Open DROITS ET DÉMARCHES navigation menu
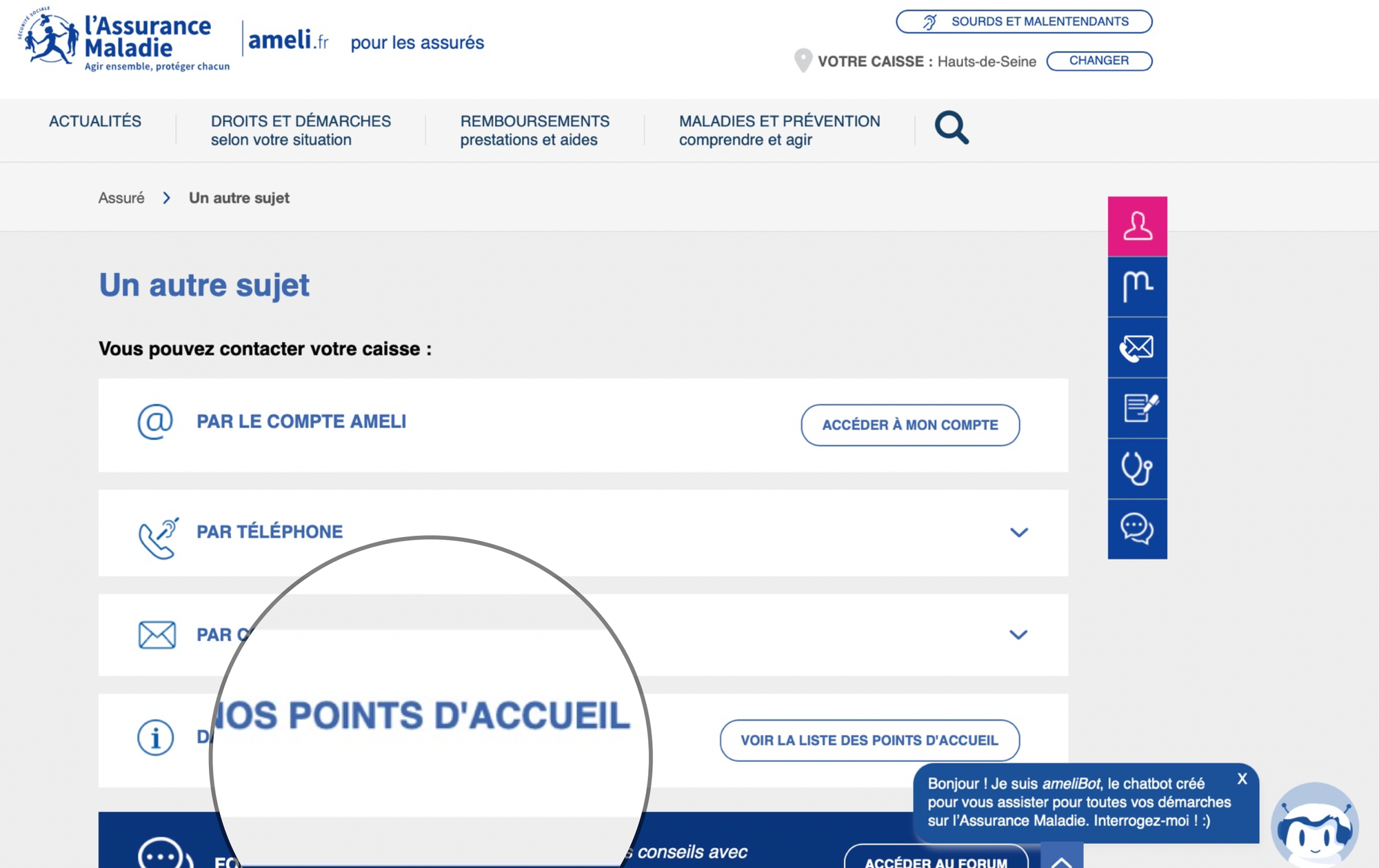Screen dimensions: 1379x868 point(300,129)
